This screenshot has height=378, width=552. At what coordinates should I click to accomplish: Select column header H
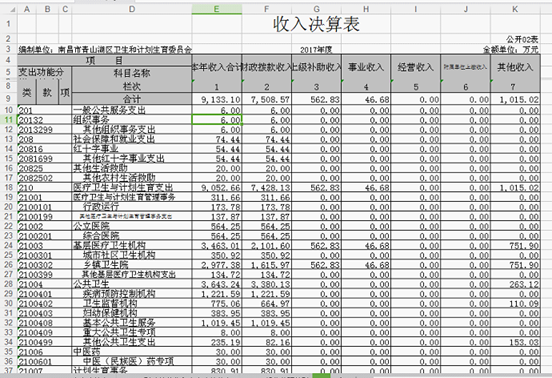(366, 9)
